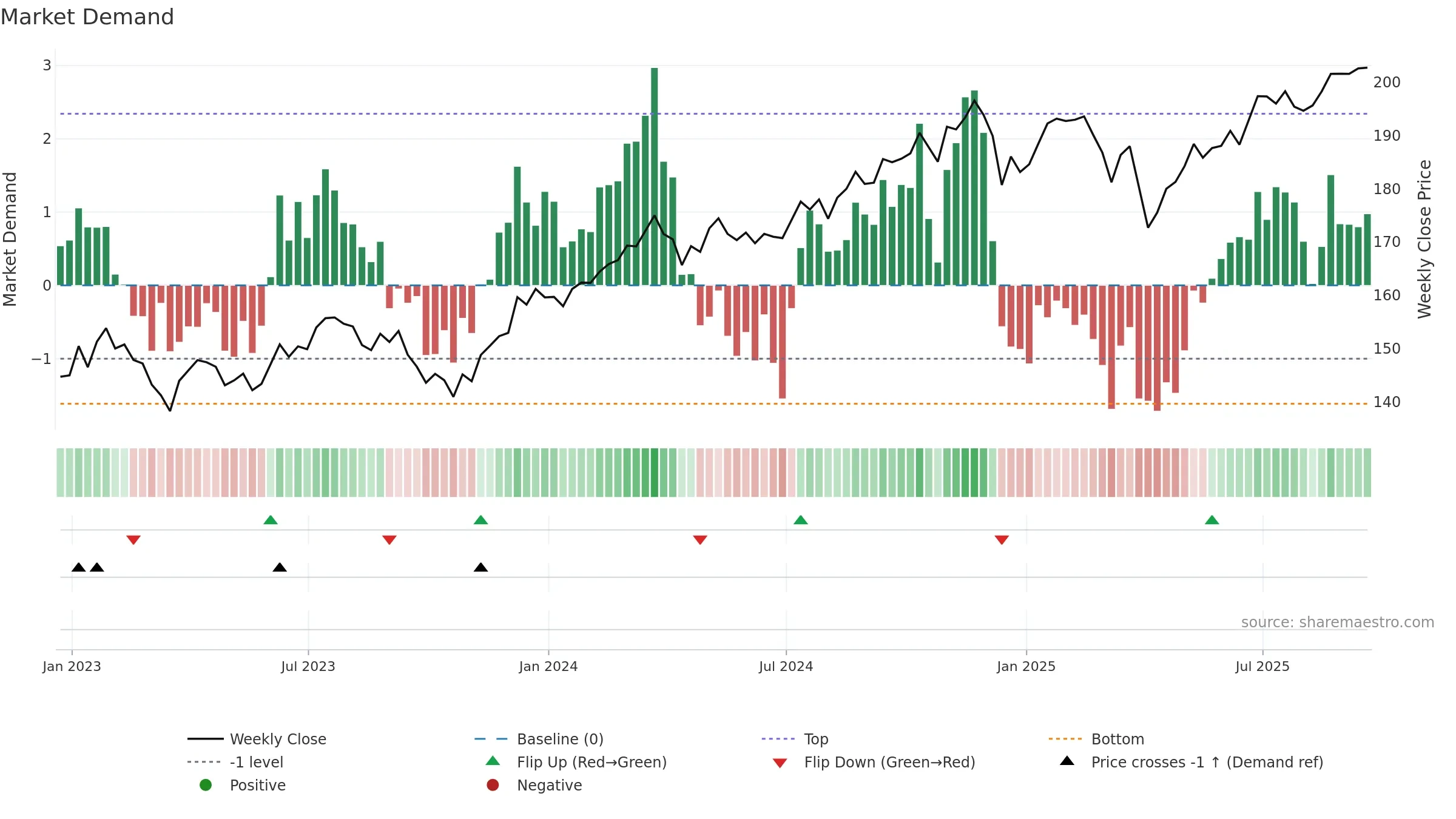Click the first light green heatmap cell

[60, 473]
